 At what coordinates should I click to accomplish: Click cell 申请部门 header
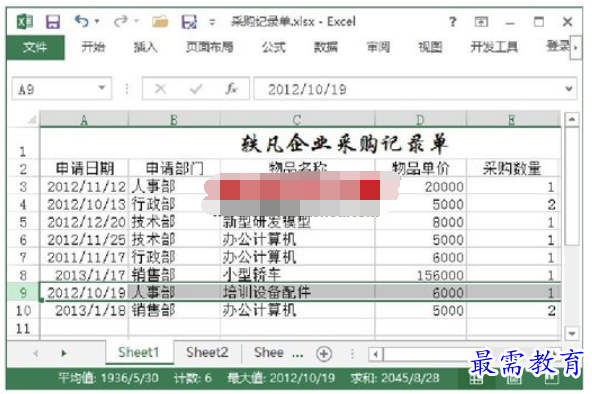[x=174, y=168]
